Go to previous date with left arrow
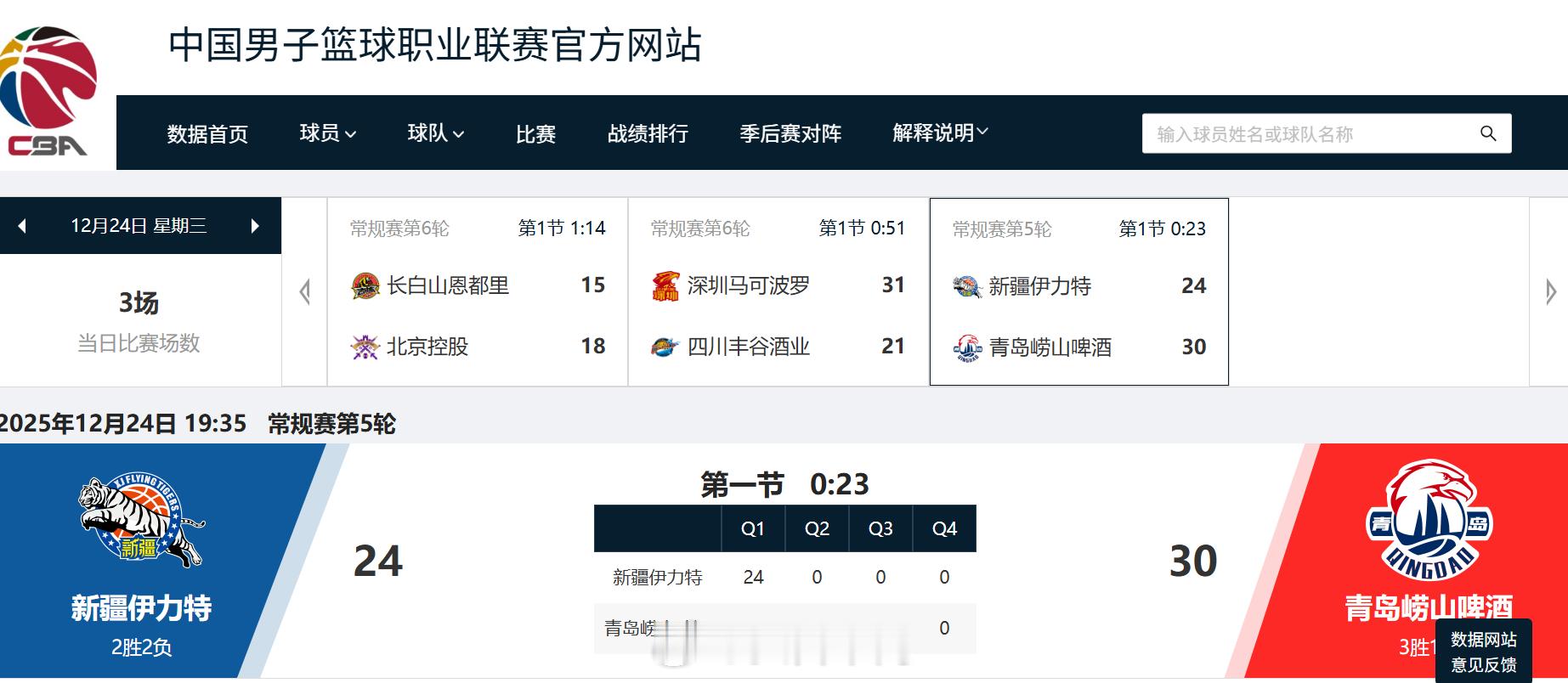 [22, 226]
